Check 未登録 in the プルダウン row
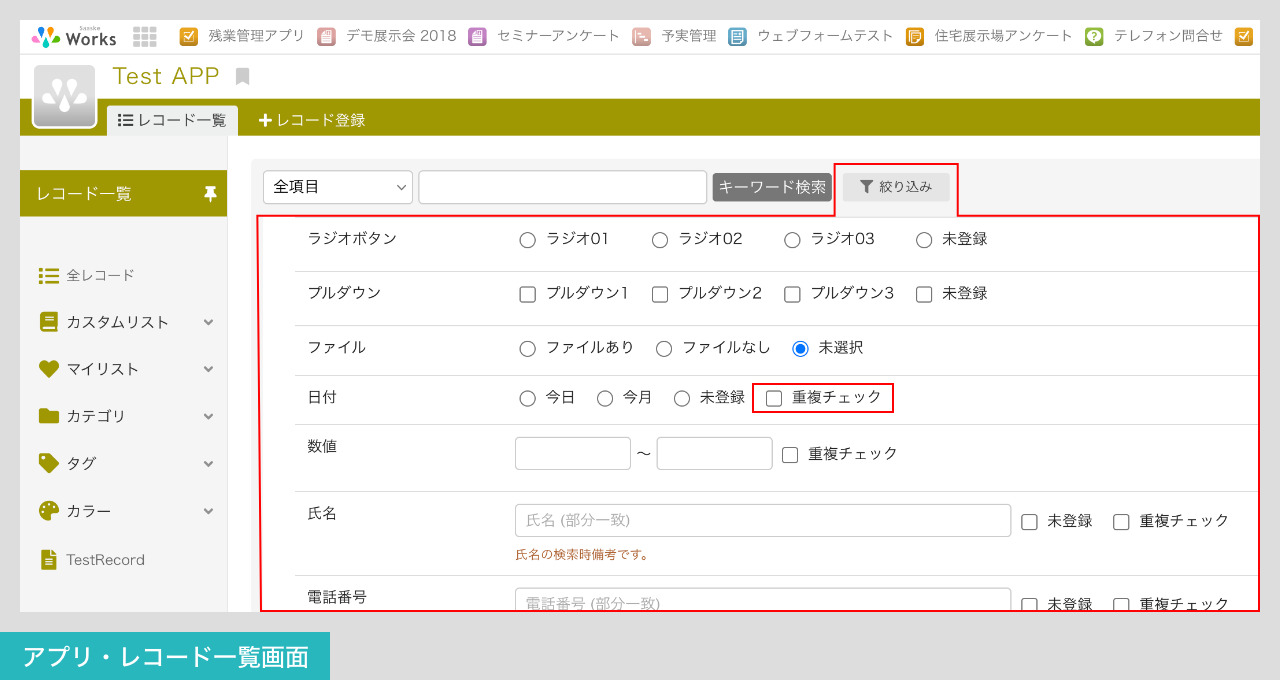 click(x=924, y=294)
